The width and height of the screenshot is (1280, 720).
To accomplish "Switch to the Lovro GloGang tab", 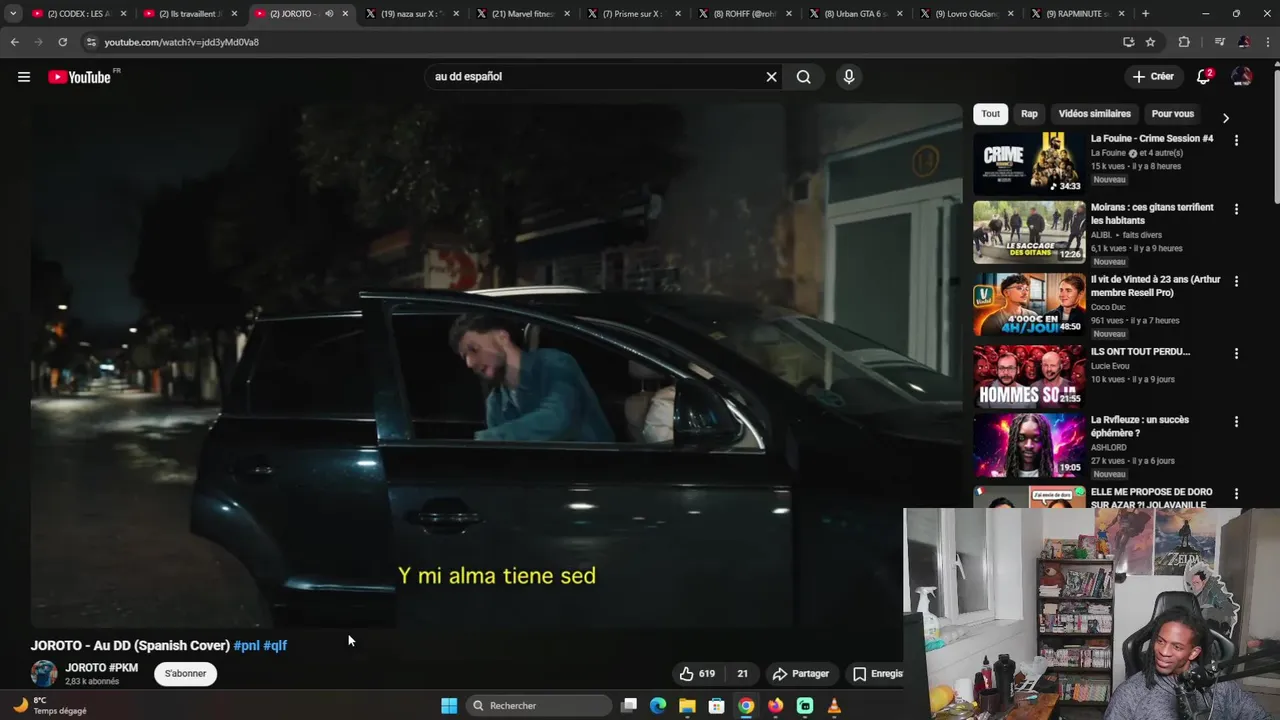I will 967,14.
